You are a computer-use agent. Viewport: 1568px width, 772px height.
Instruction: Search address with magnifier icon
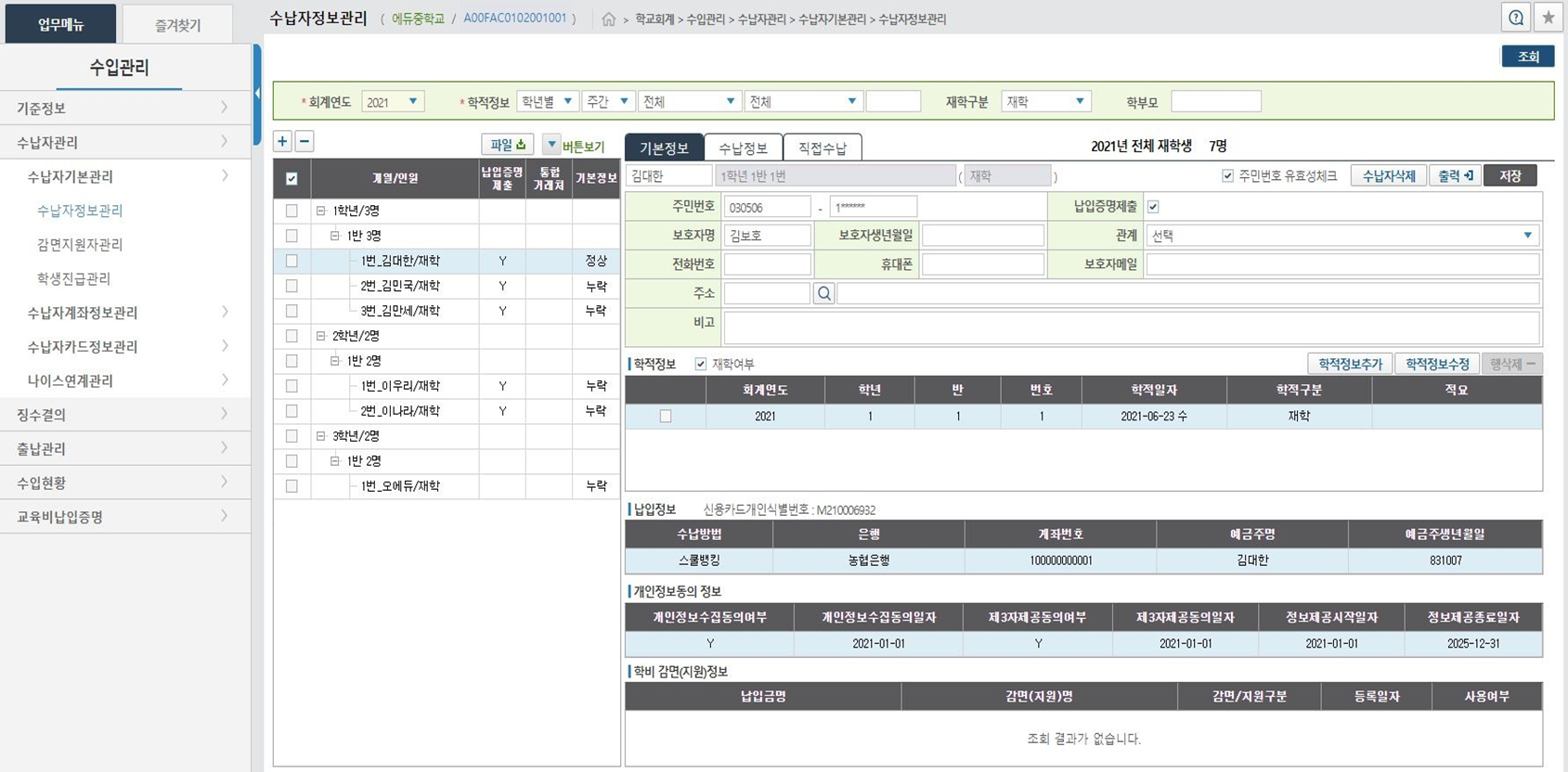(x=823, y=294)
